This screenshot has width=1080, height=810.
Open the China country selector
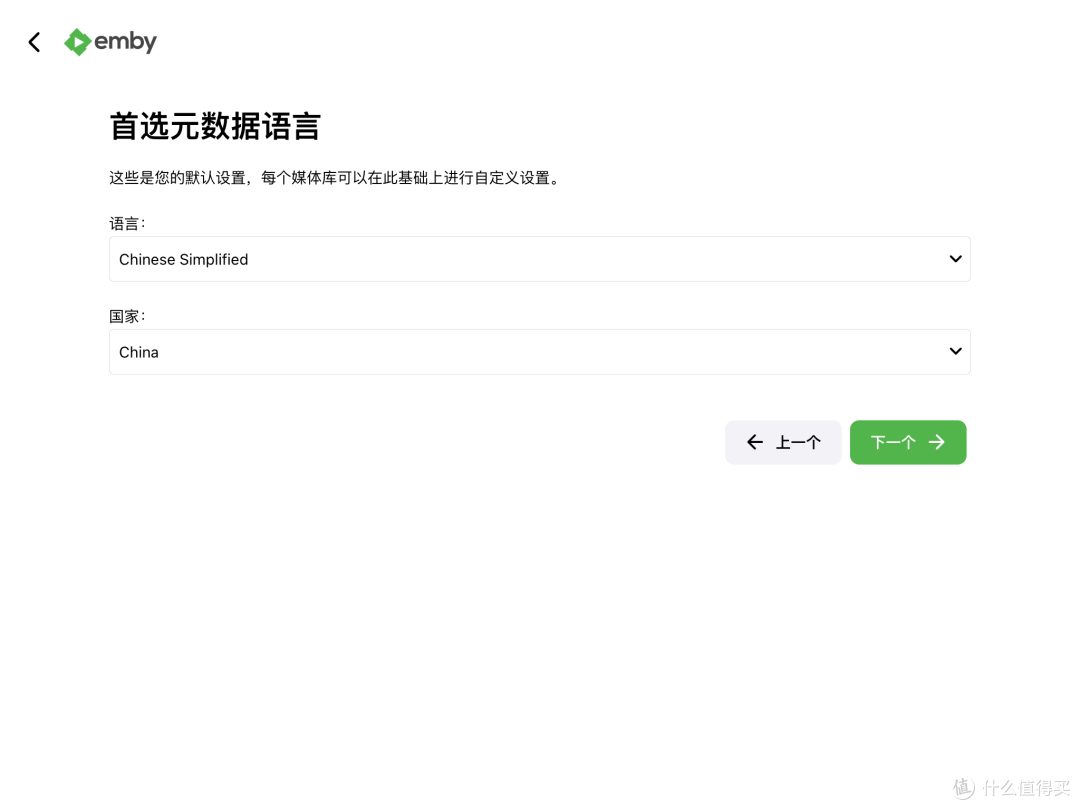540,351
